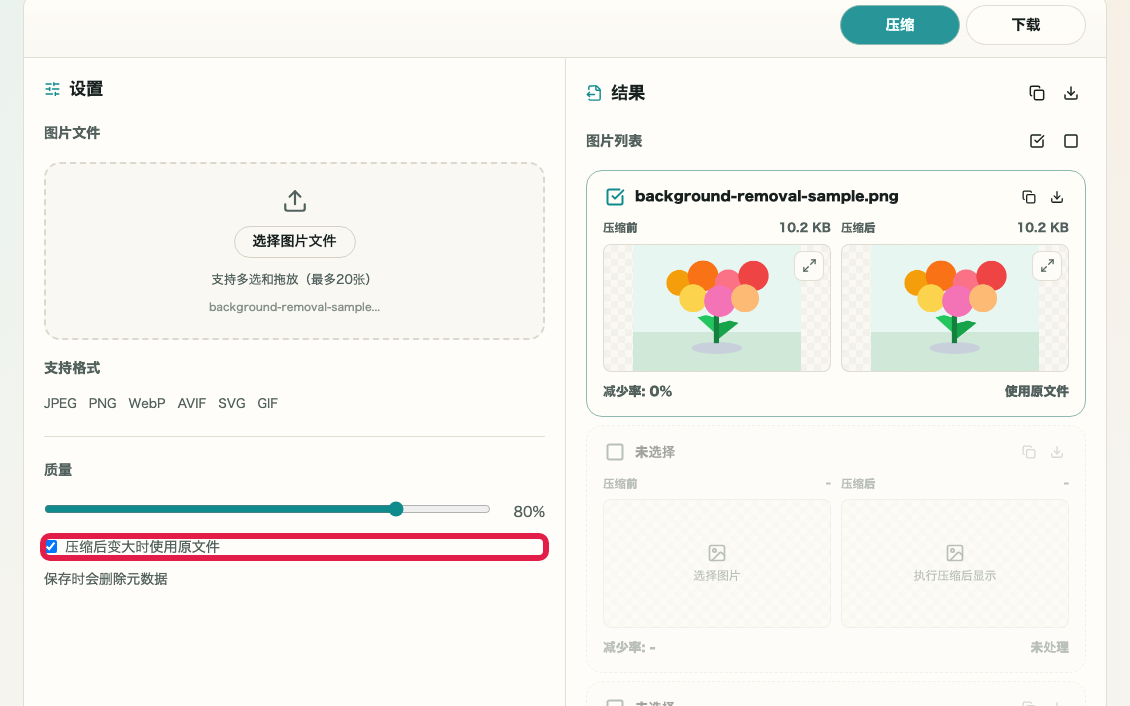
Task: Select all images with the checked-box icon
Action: click(x=1037, y=141)
